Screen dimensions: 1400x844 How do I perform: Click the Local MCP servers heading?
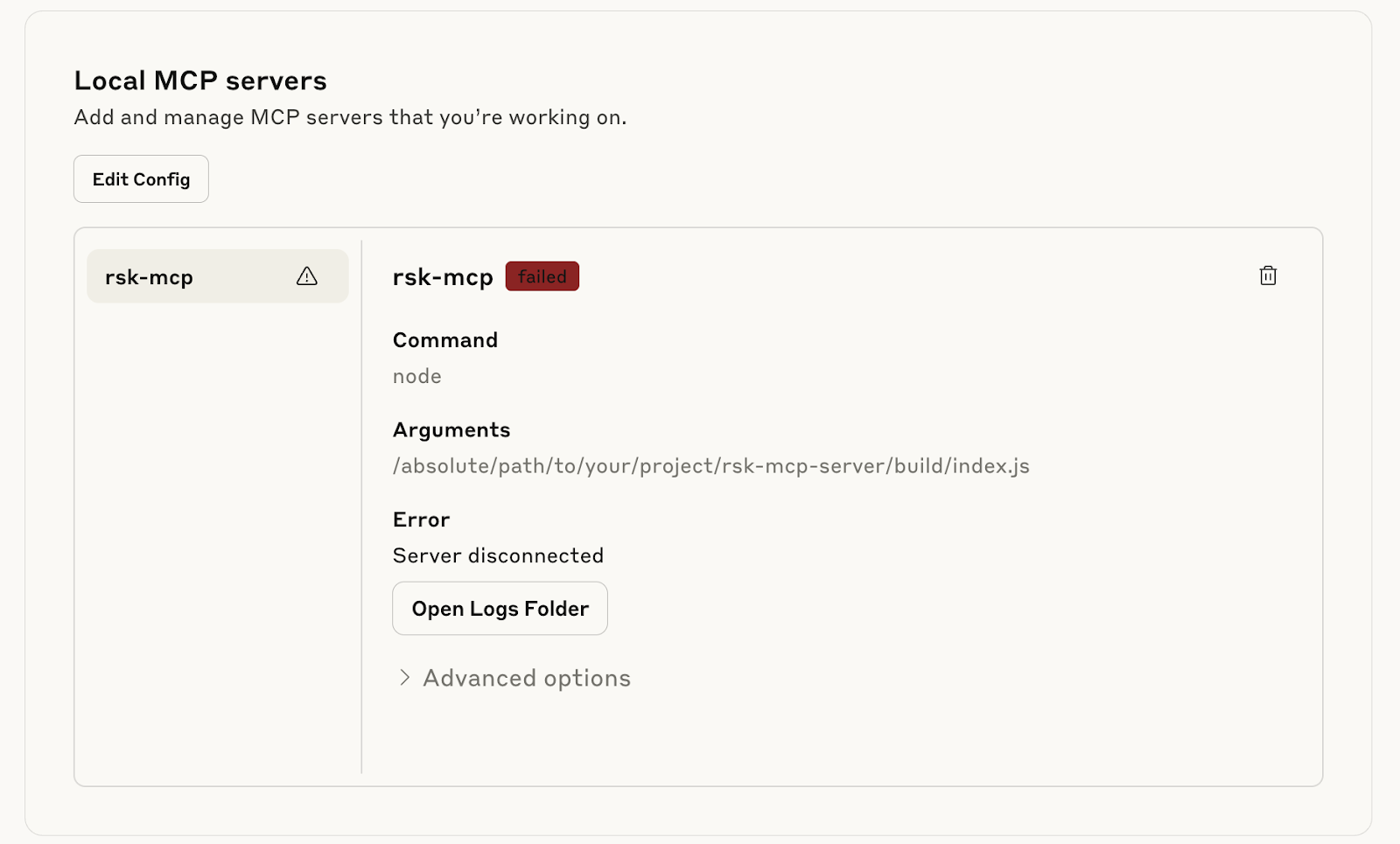pyautogui.click(x=200, y=80)
